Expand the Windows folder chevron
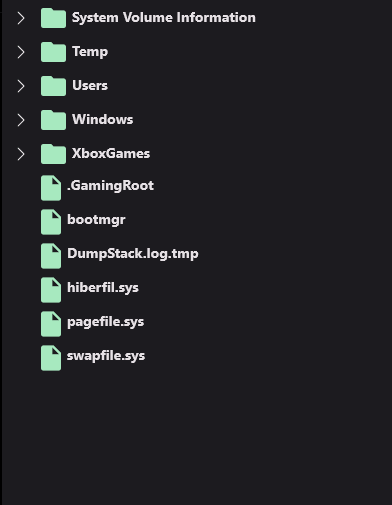 (21, 120)
